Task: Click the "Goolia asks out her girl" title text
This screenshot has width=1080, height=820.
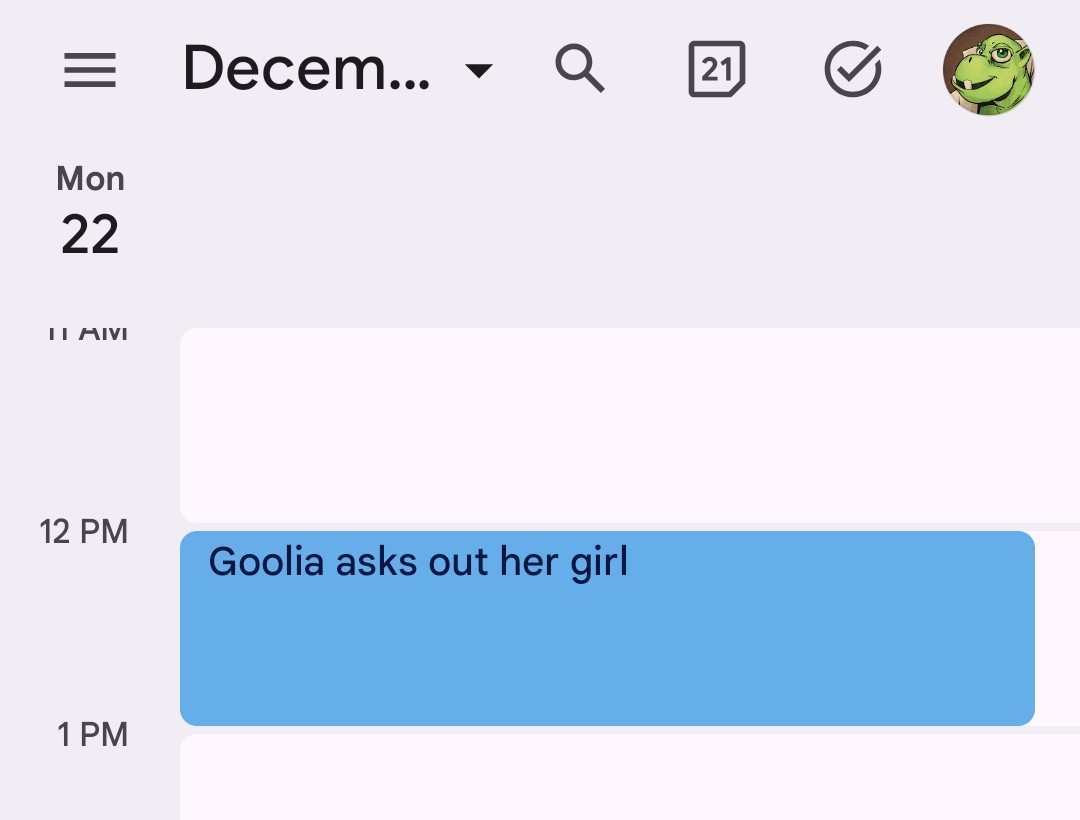Action: click(418, 563)
